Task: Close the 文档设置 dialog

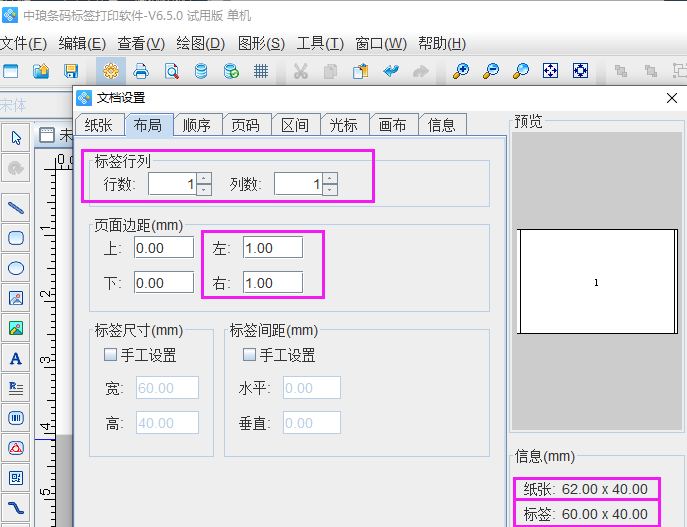Action: tap(672, 98)
